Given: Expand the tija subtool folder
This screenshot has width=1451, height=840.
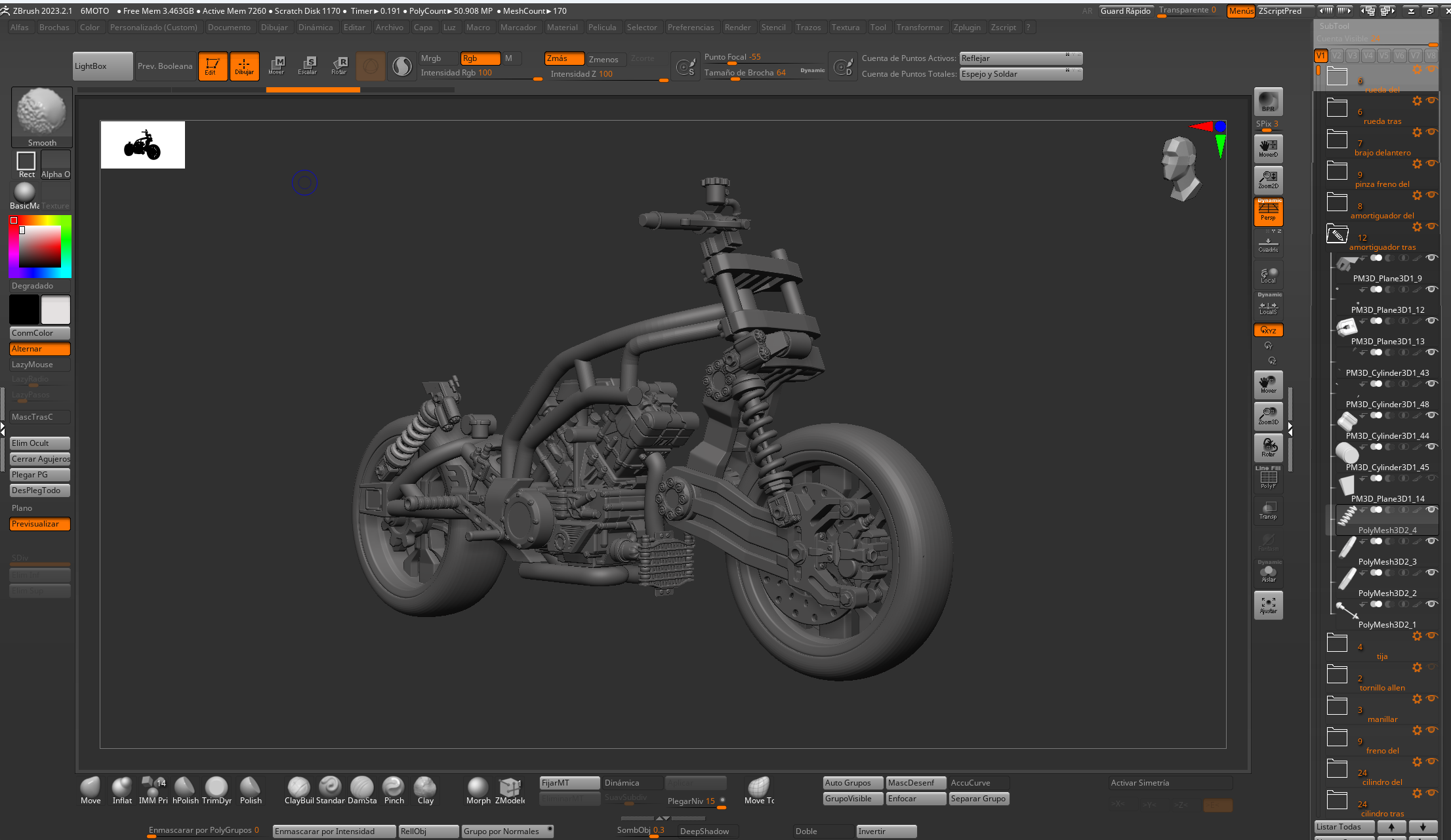Looking at the screenshot, I should [1337, 643].
